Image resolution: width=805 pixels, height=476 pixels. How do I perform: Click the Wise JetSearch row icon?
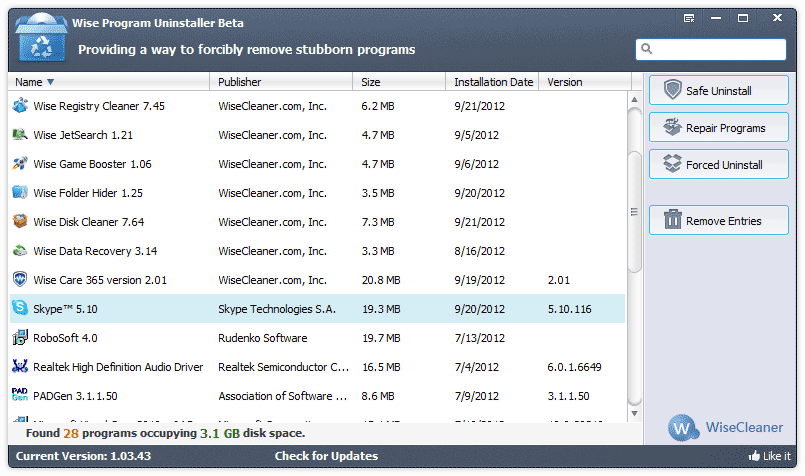(x=20, y=135)
